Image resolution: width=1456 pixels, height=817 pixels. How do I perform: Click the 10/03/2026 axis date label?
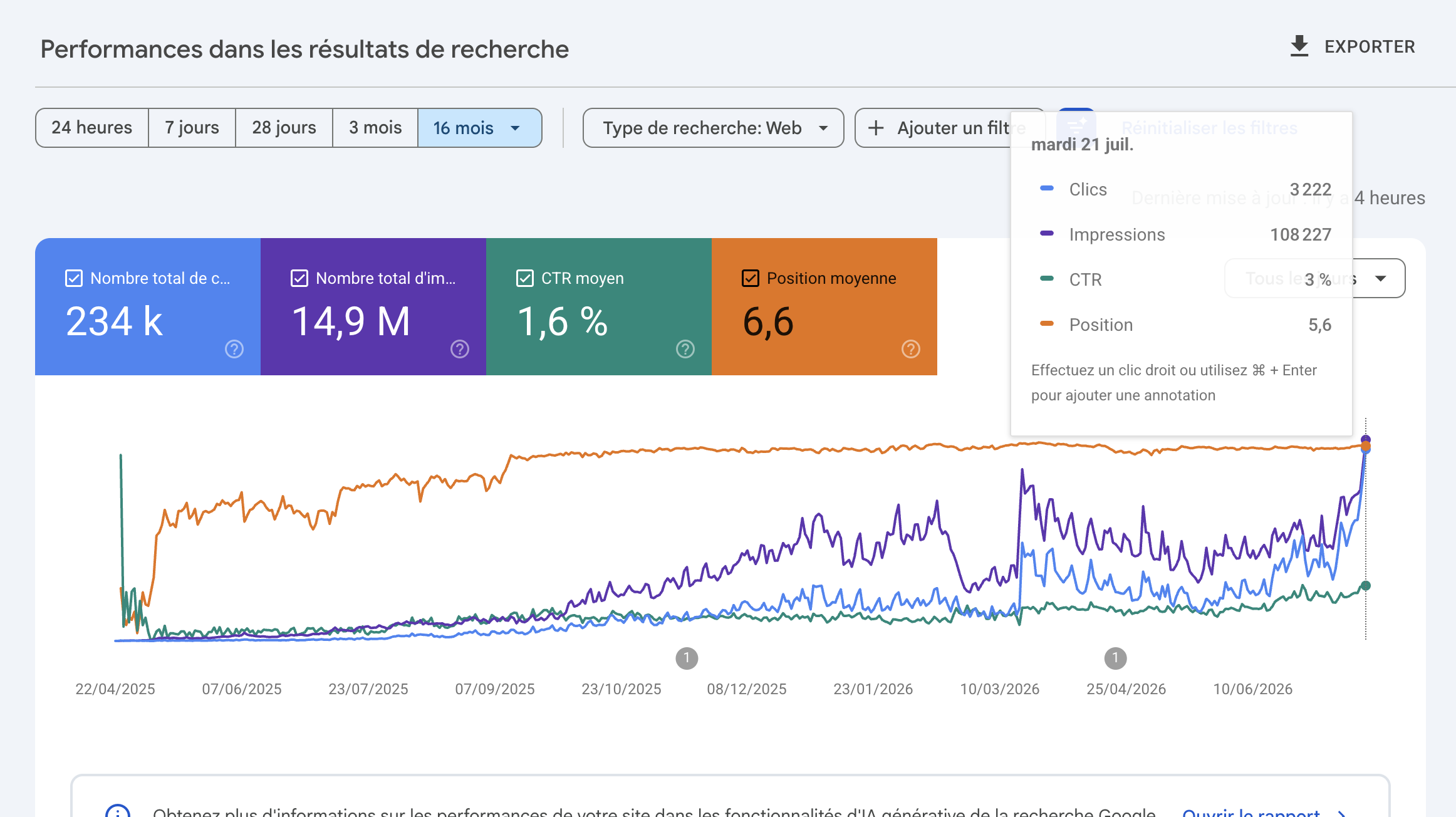pos(1000,689)
